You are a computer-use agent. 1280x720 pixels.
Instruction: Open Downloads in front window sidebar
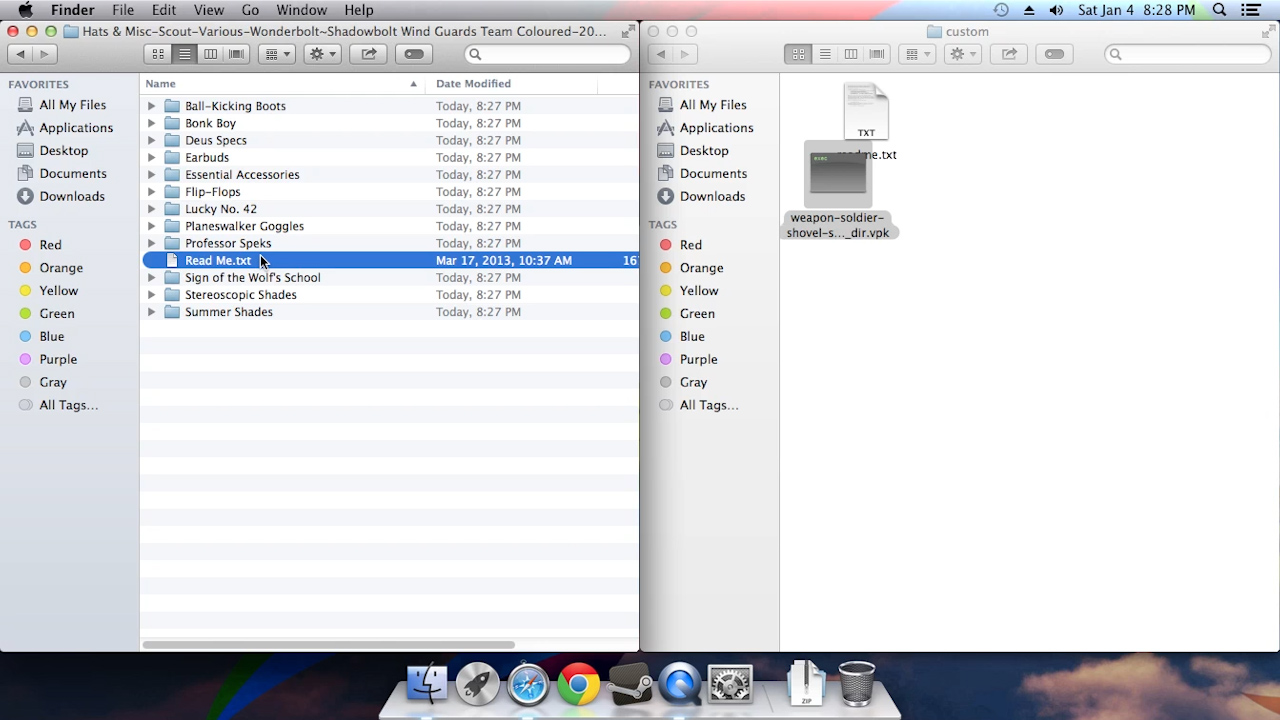point(72,197)
